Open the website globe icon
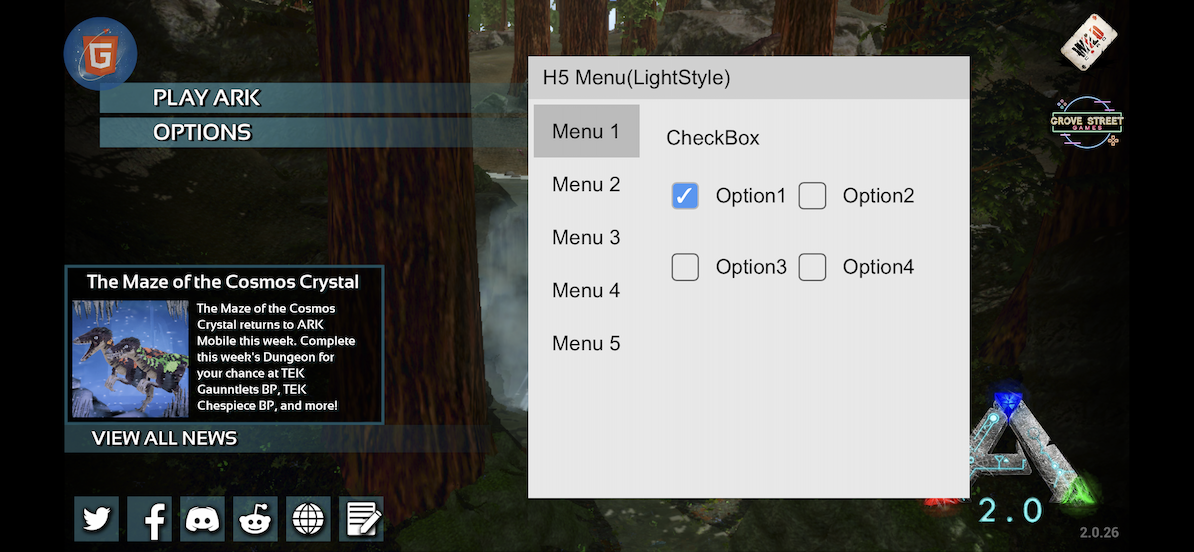Image resolution: width=1194 pixels, height=552 pixels. [308, 519]
